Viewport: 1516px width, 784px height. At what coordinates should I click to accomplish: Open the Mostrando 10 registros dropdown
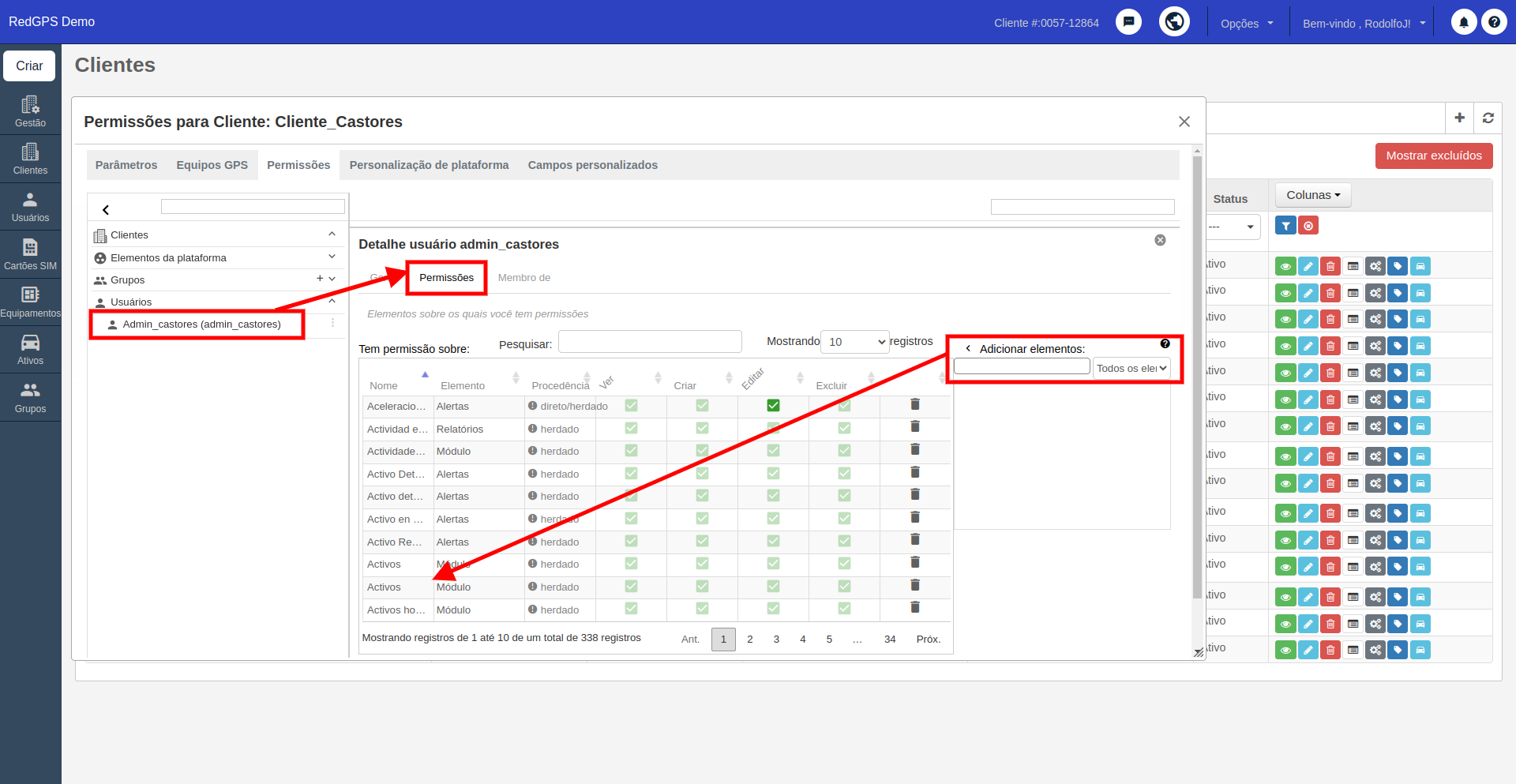855,342
